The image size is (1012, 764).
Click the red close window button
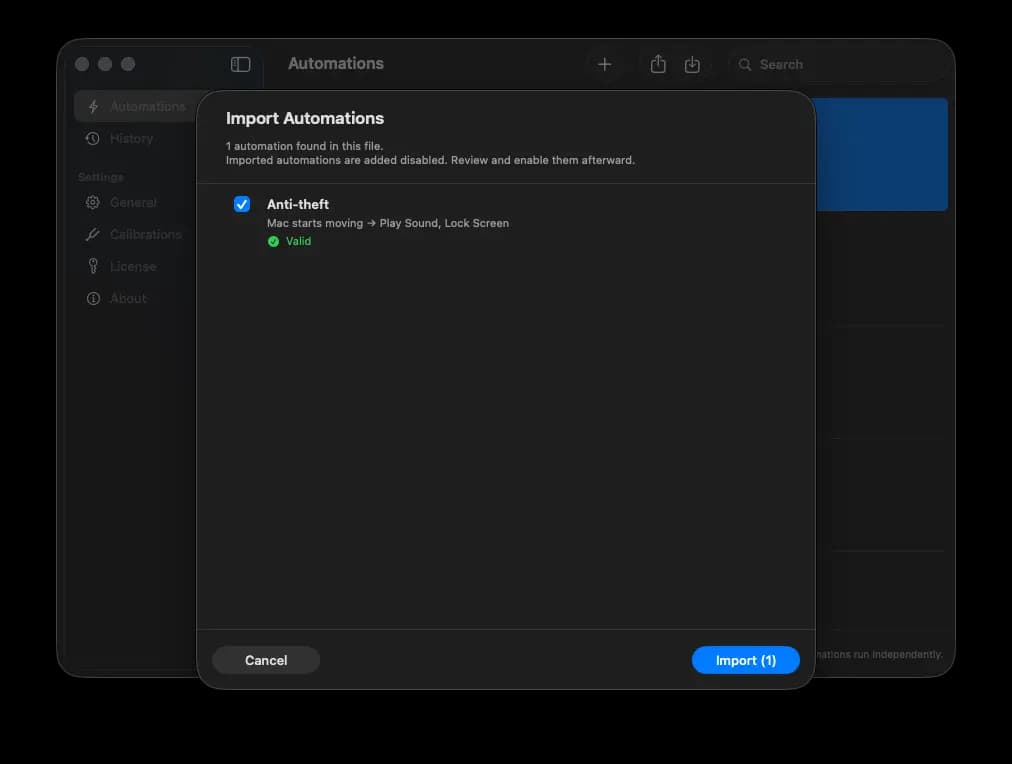pos(82,64)
